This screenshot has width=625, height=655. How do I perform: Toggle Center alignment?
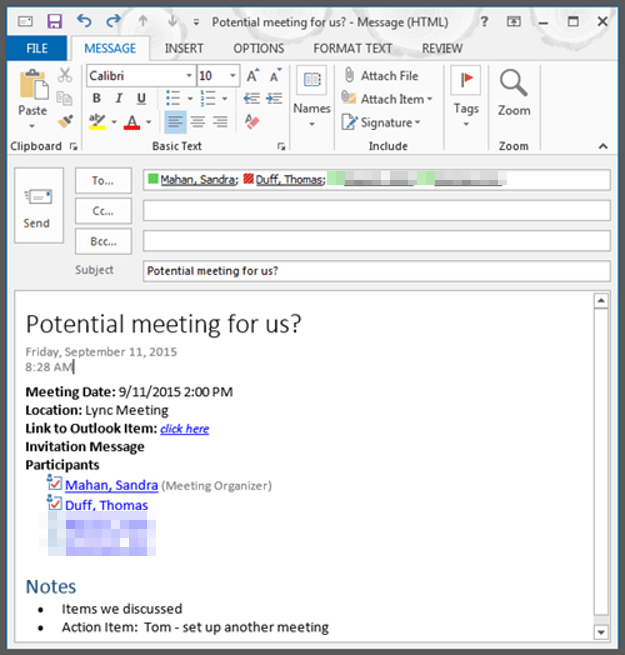click(x=198, y=122)
